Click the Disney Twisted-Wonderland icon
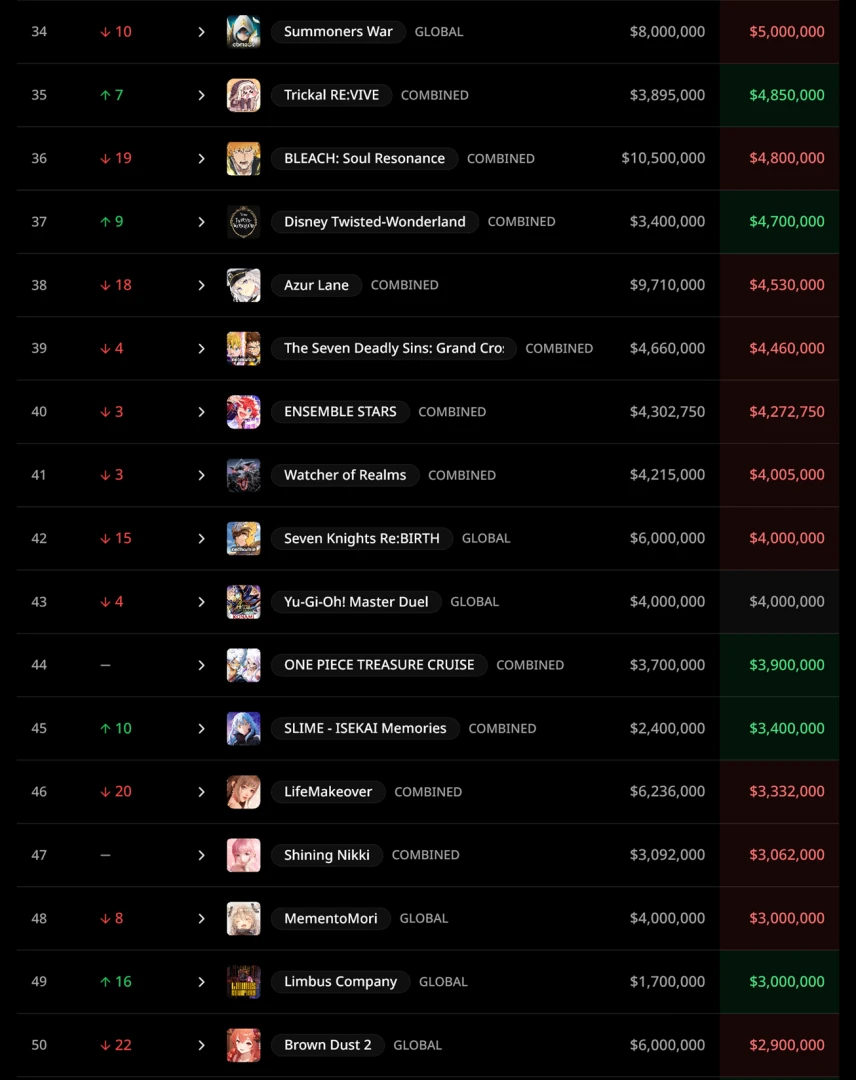The image size is (856, 1080). (244, 222)
